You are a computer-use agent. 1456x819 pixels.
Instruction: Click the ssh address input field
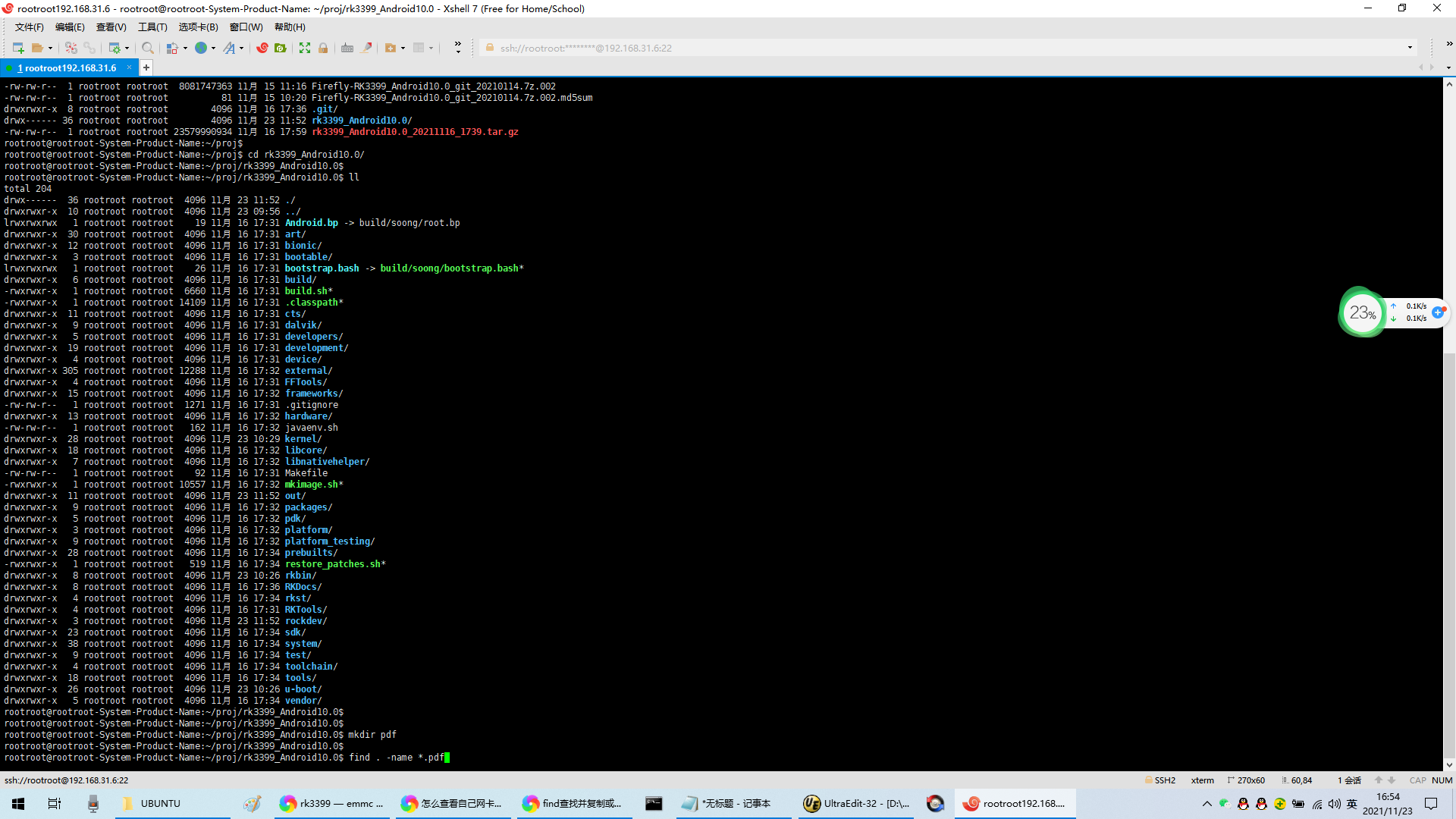point(948,48)
